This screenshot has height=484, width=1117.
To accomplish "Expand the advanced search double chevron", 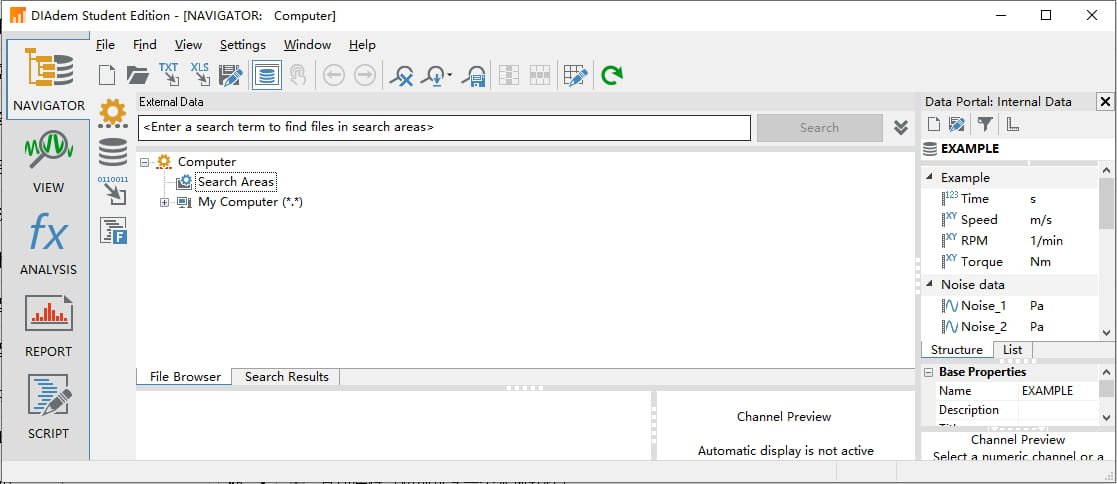I will pyautogui.click(x=900, y=128).
